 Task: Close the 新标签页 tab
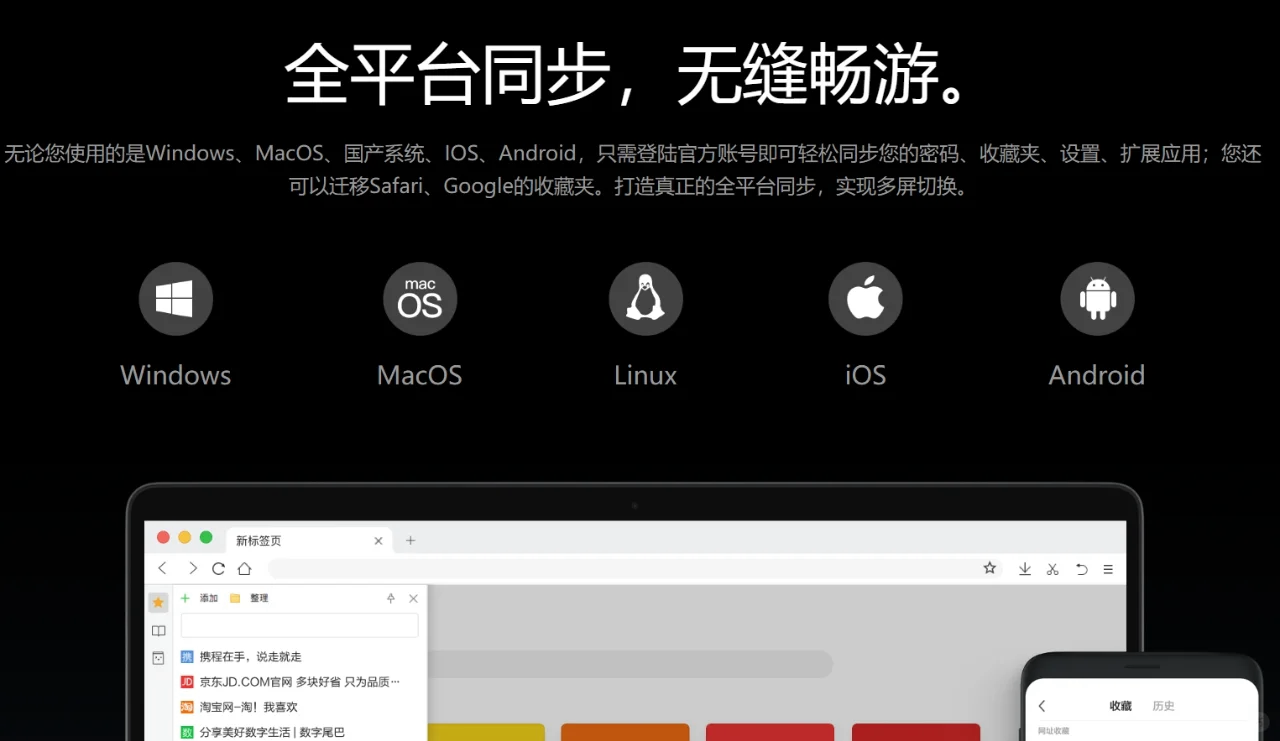[x=378, y=541]
